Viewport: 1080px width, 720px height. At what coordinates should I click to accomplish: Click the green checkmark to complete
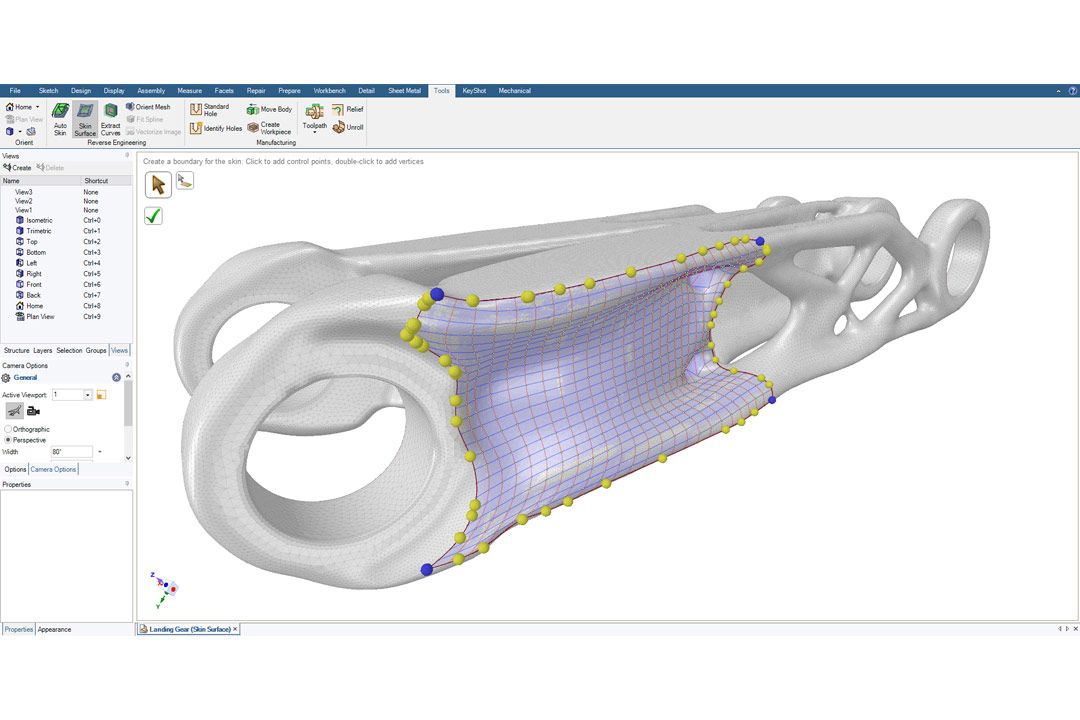(153, 216)
